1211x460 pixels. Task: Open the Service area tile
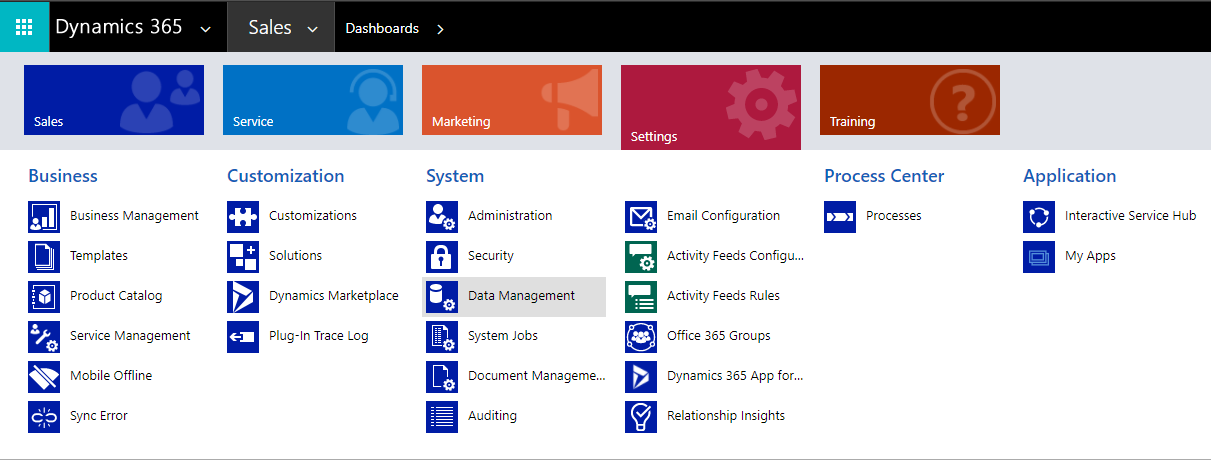[x=313, y=100]
